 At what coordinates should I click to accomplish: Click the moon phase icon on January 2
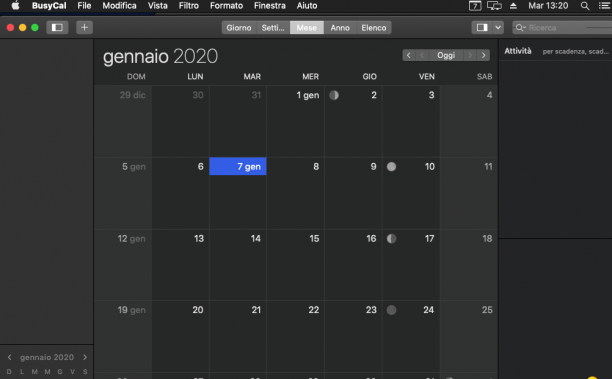click(334, 95)
